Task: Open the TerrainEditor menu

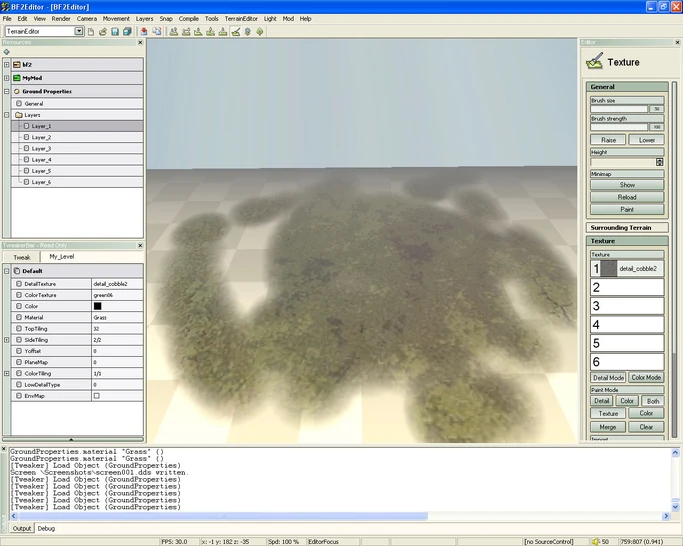Action: 240,18
